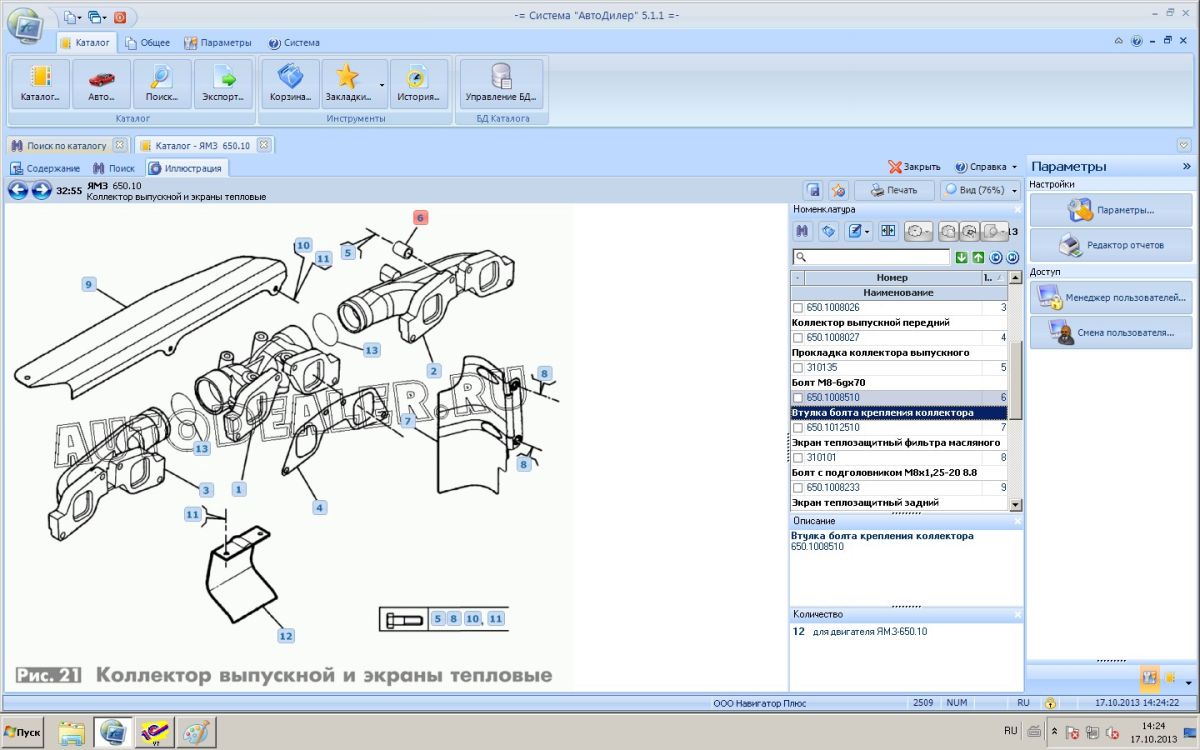The height and width of the screenshot is (750, 1200).
Task: Click the red icon in quick access toolbar
Action: pos(120,16)
